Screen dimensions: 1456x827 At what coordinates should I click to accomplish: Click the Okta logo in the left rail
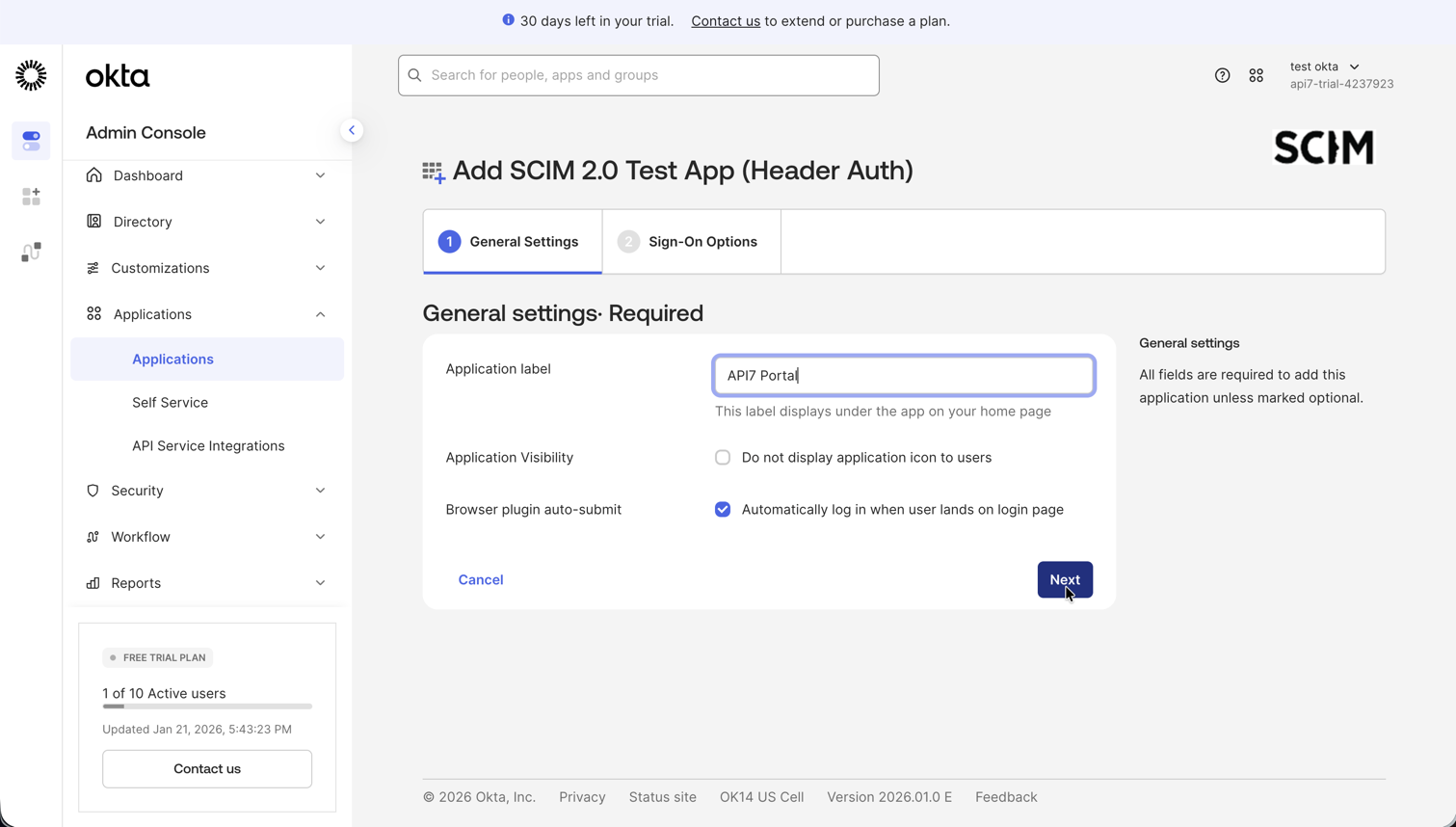pyautogui.click(x=31, y=74)
